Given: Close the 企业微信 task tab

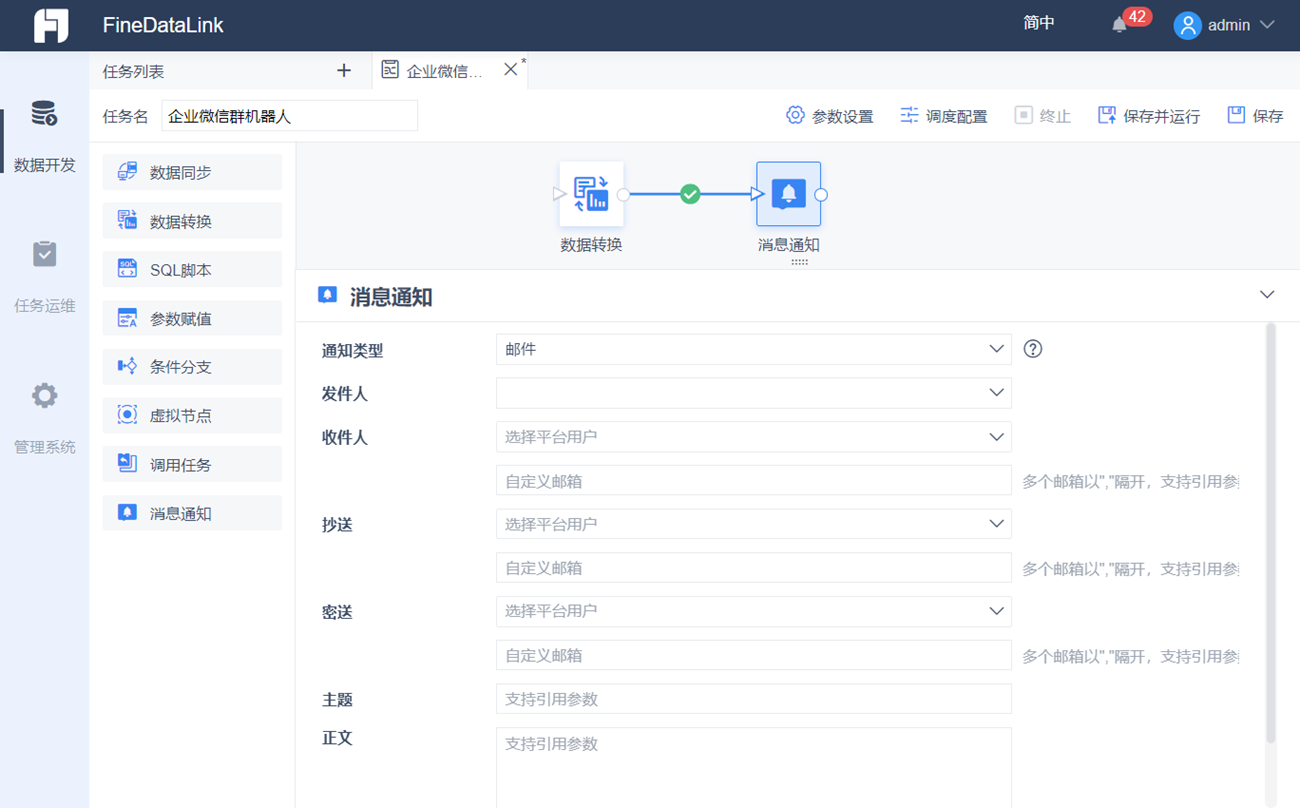Looking at the screenshot, I should (x=510, y=69).
